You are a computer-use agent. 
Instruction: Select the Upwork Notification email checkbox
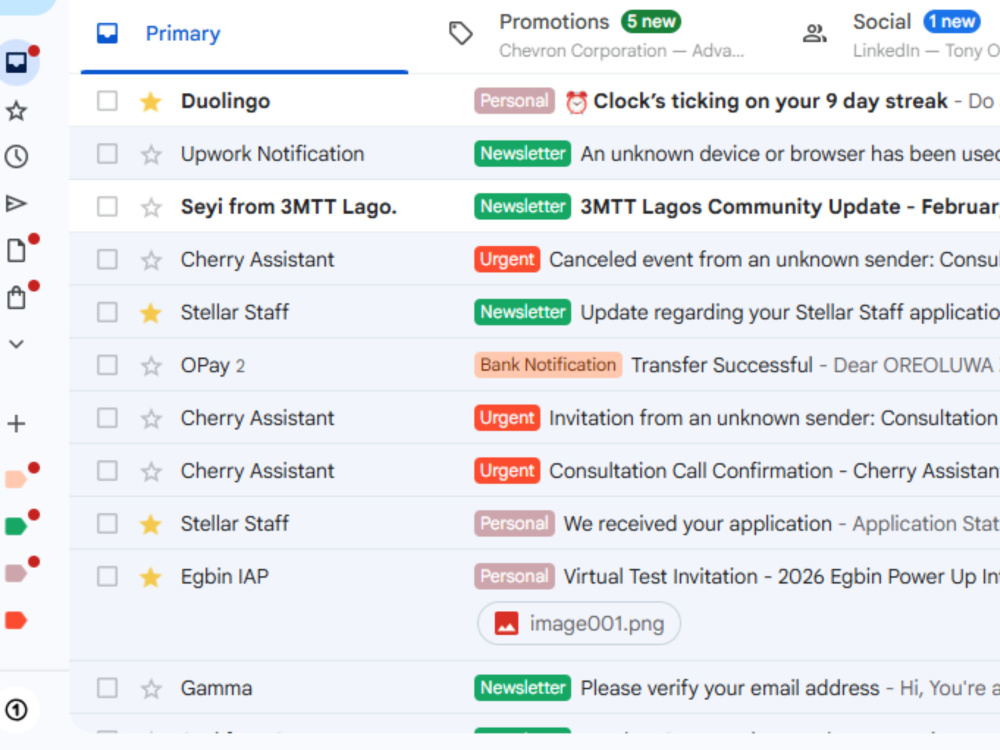point(107,154)
